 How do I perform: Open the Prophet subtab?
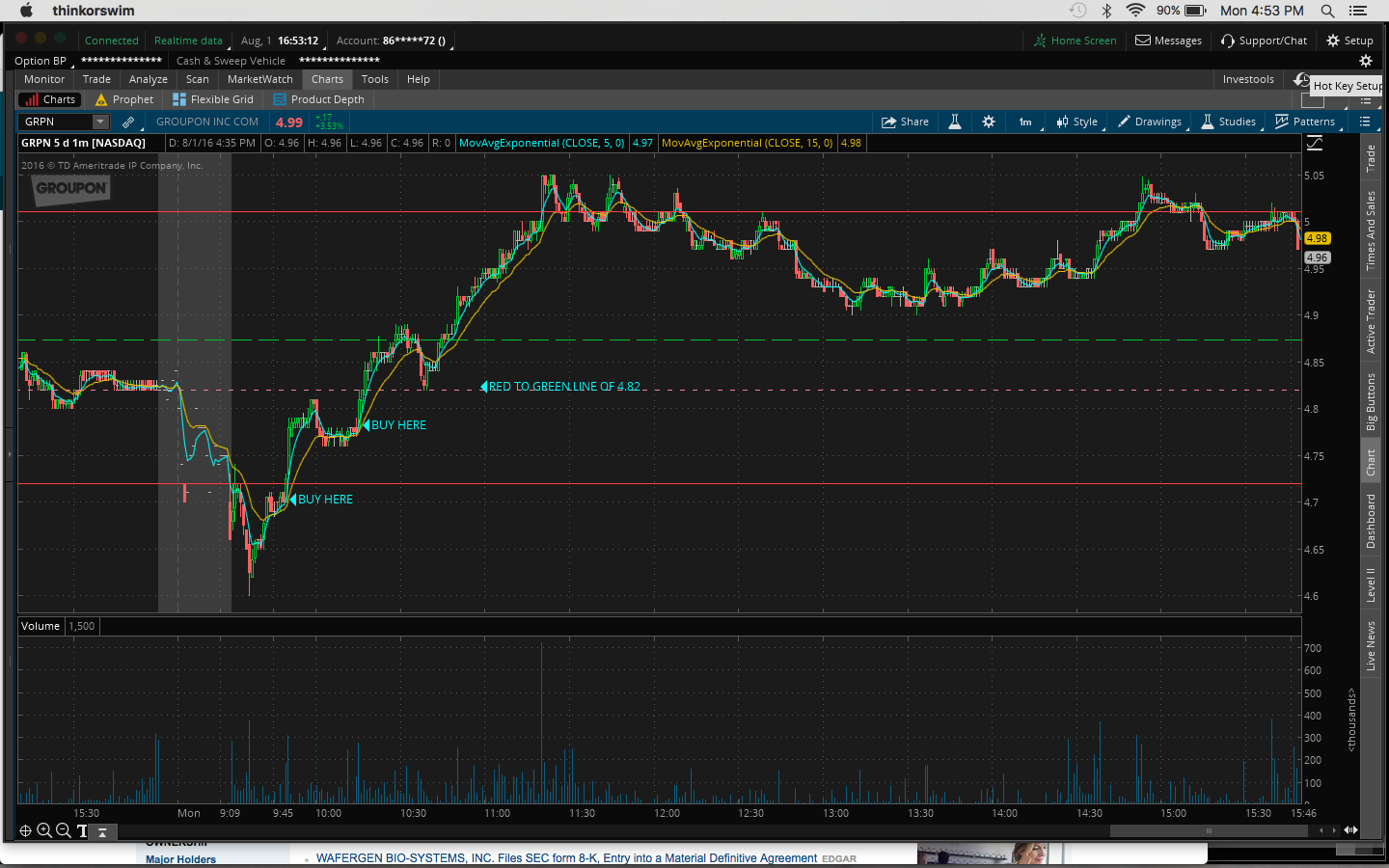[x=124, y=99]
